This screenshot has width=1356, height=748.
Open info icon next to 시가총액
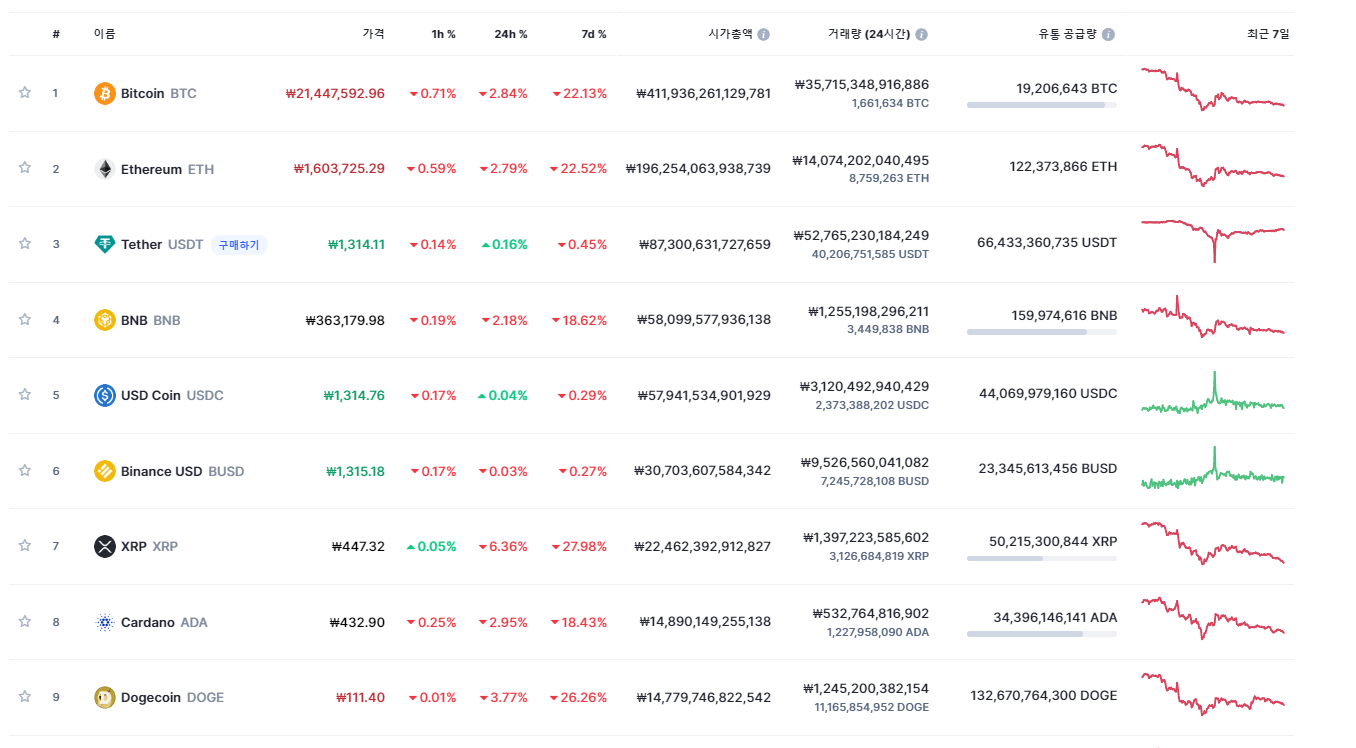click(x=764, y=34)
